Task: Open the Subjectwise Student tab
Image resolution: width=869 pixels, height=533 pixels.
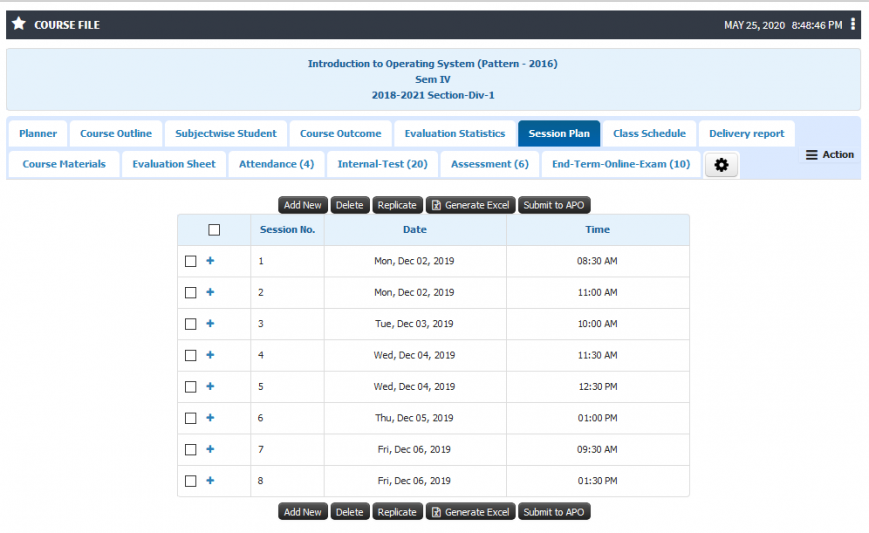Action: (x=226, y=134)
